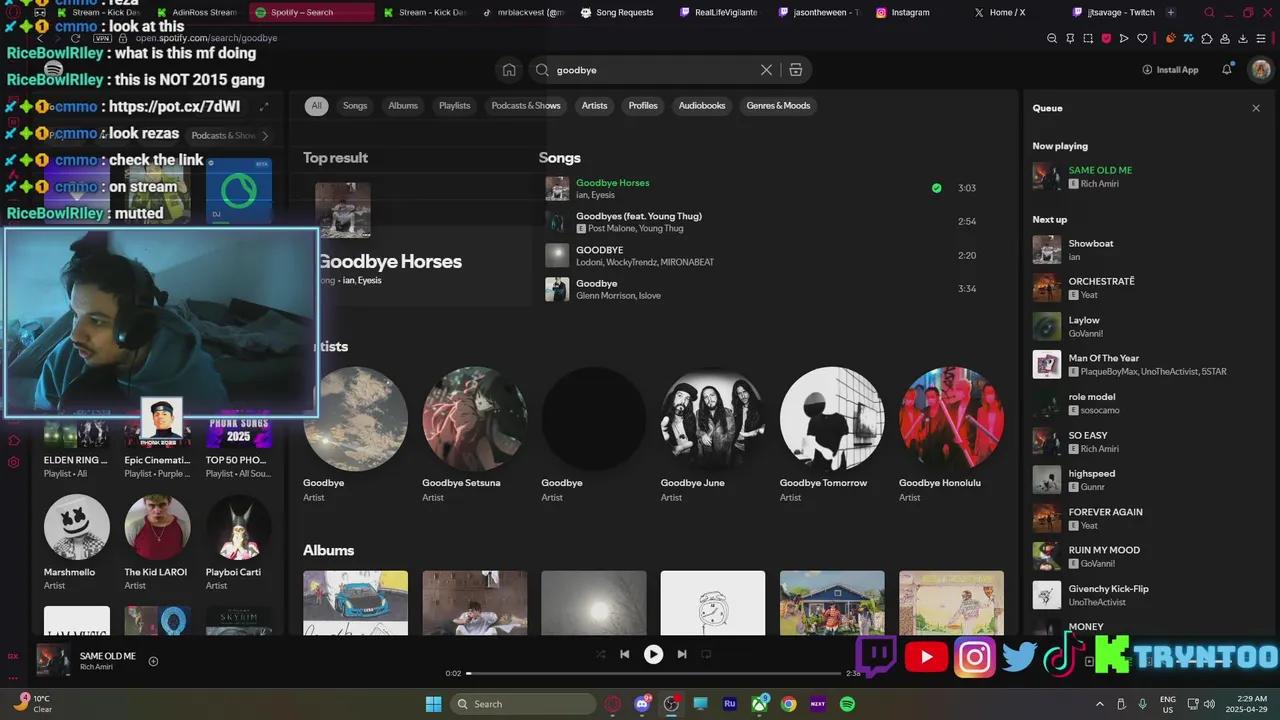
Task: Open the Browse icon beside the search bar
Action: tap(796, 70)
